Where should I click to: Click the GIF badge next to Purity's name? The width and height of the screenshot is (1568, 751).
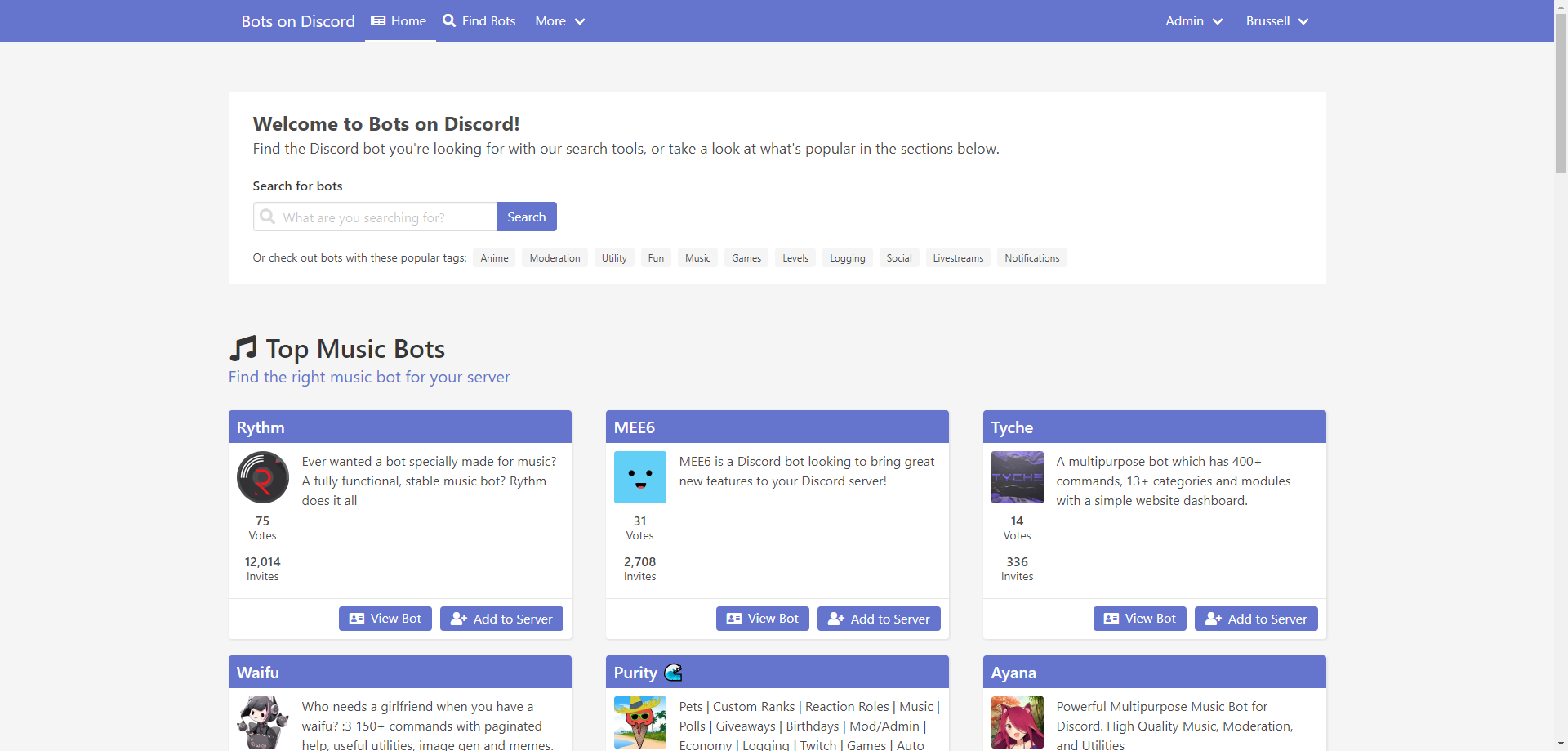click(673, 672)
